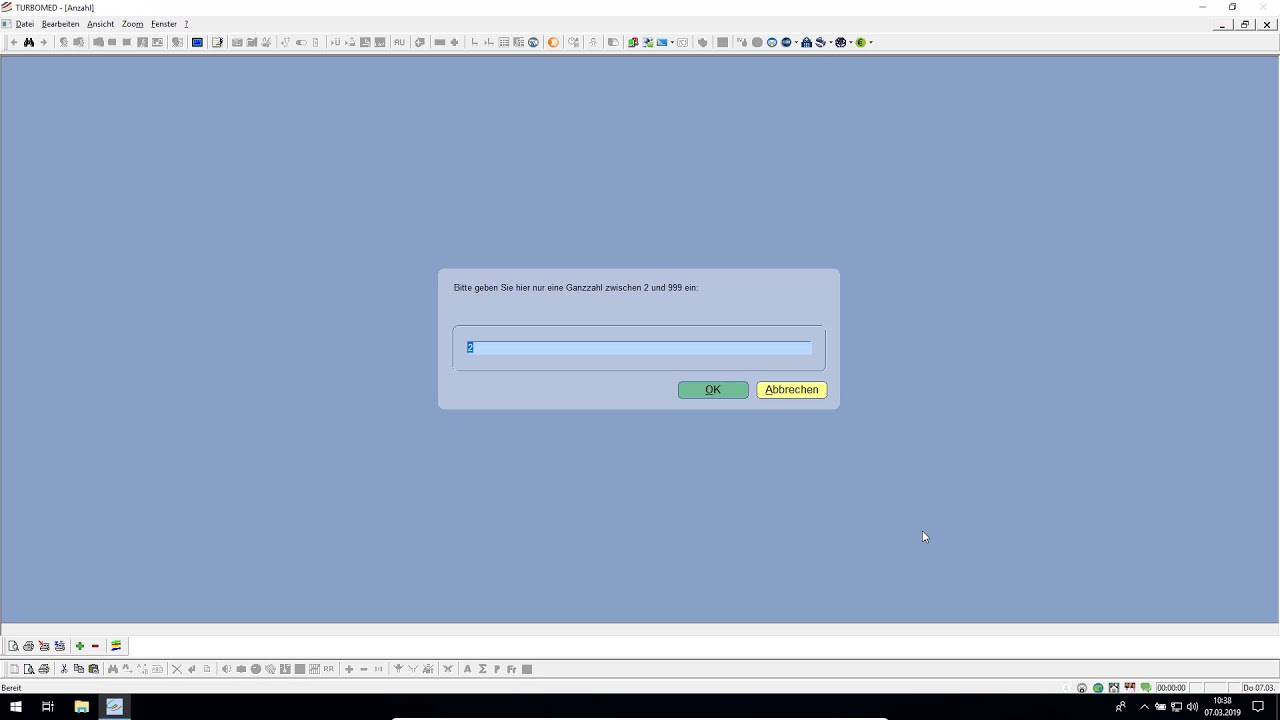Viewport: 1280px width, 720px height.
Task: Click the AU toolbar button
Action: (x=399, y=42)
